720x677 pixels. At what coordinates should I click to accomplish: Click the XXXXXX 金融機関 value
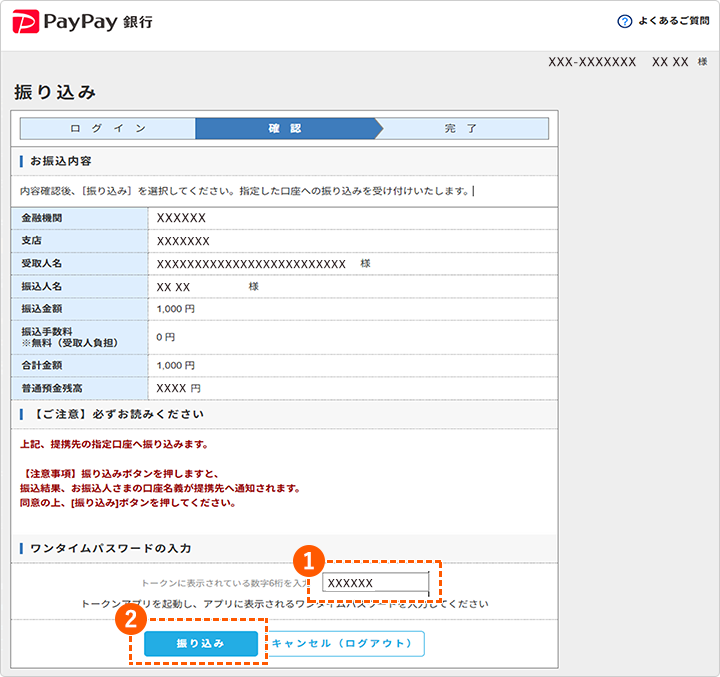181,218
